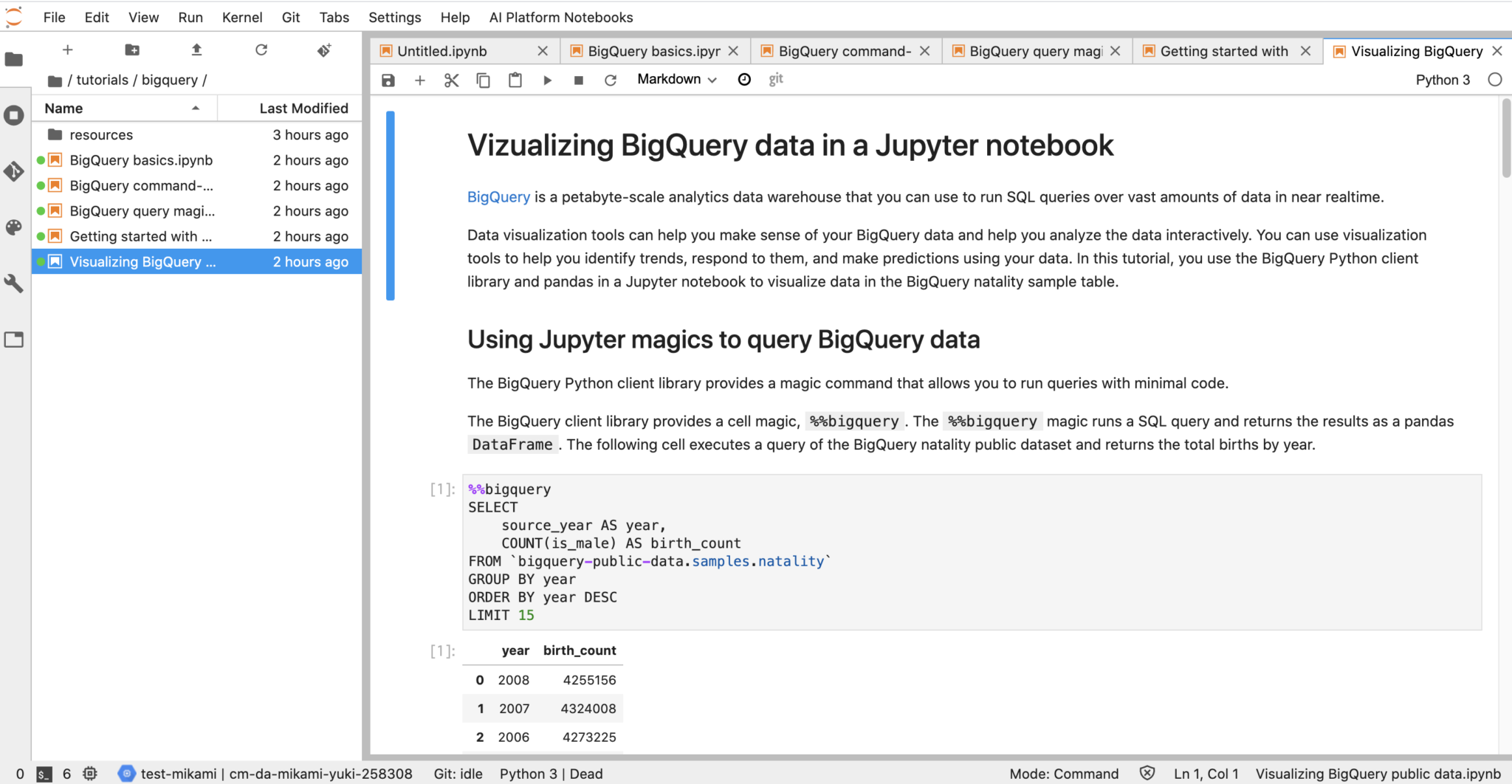
Task: Restart the kernel
Action: coord(610,80)
